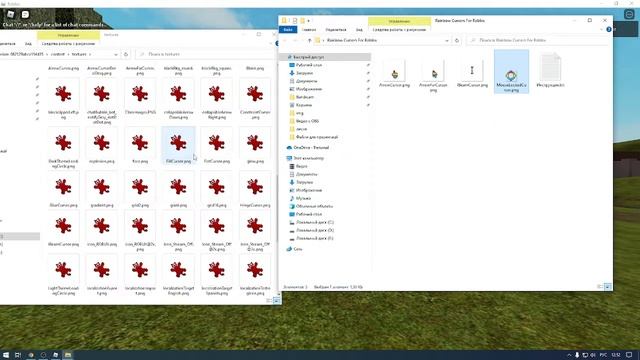
Task: Select explosion.png in textures window
Action: [x=102, y=146]
